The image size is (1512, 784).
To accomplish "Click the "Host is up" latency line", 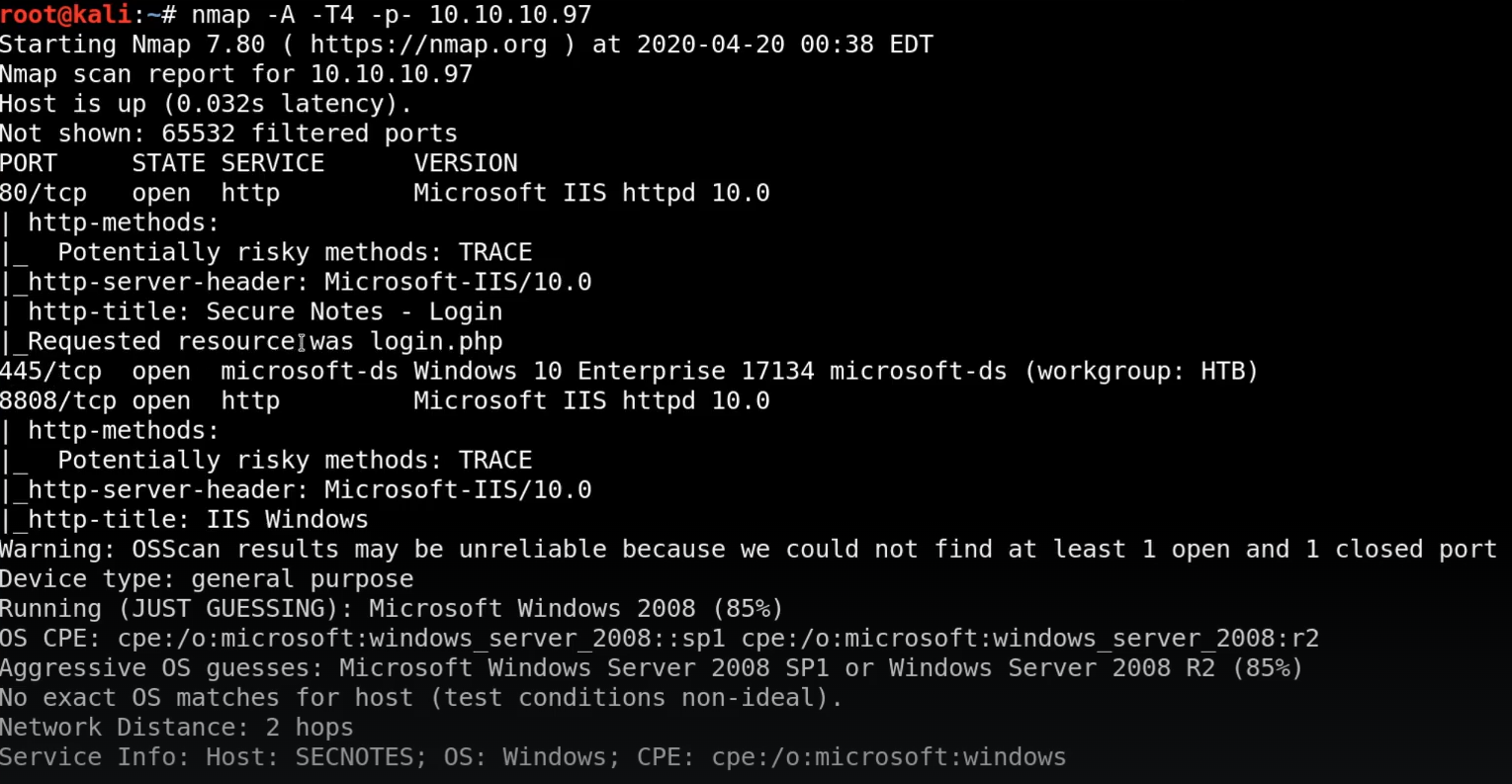I will pos(206,104).
